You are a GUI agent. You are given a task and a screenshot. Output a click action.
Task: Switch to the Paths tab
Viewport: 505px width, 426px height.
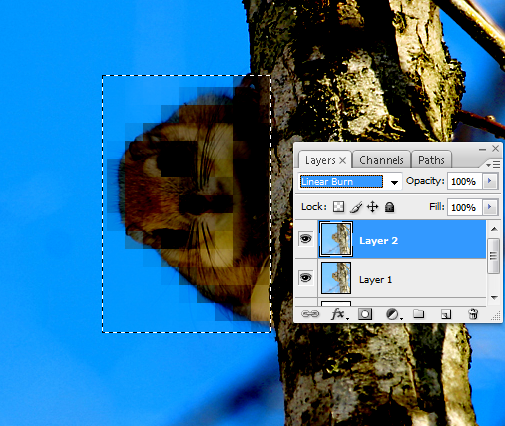coord(431,160)
